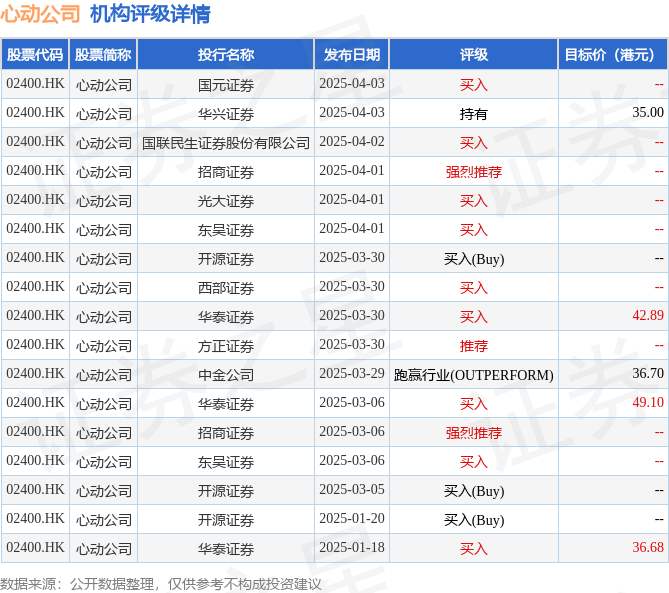This screenshot has height=593, width=669.
Task: Click 东吴证券 in the 2025-04-01 row
Action: point(226,230)
